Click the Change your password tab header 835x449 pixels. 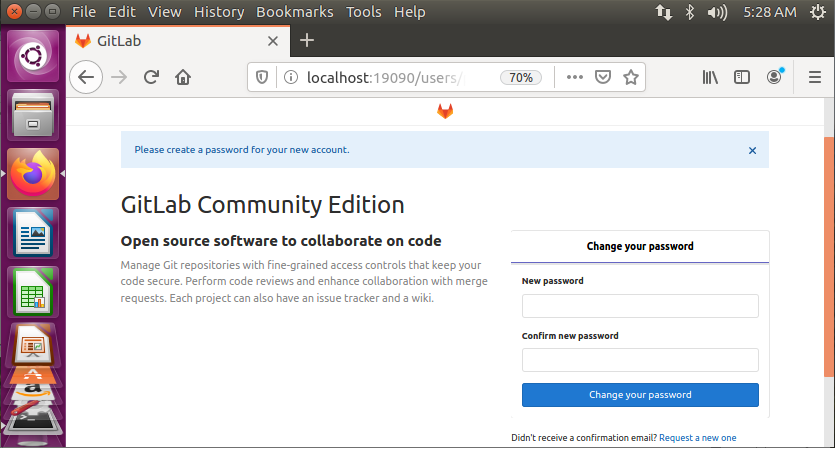click(x=640, y=247)
